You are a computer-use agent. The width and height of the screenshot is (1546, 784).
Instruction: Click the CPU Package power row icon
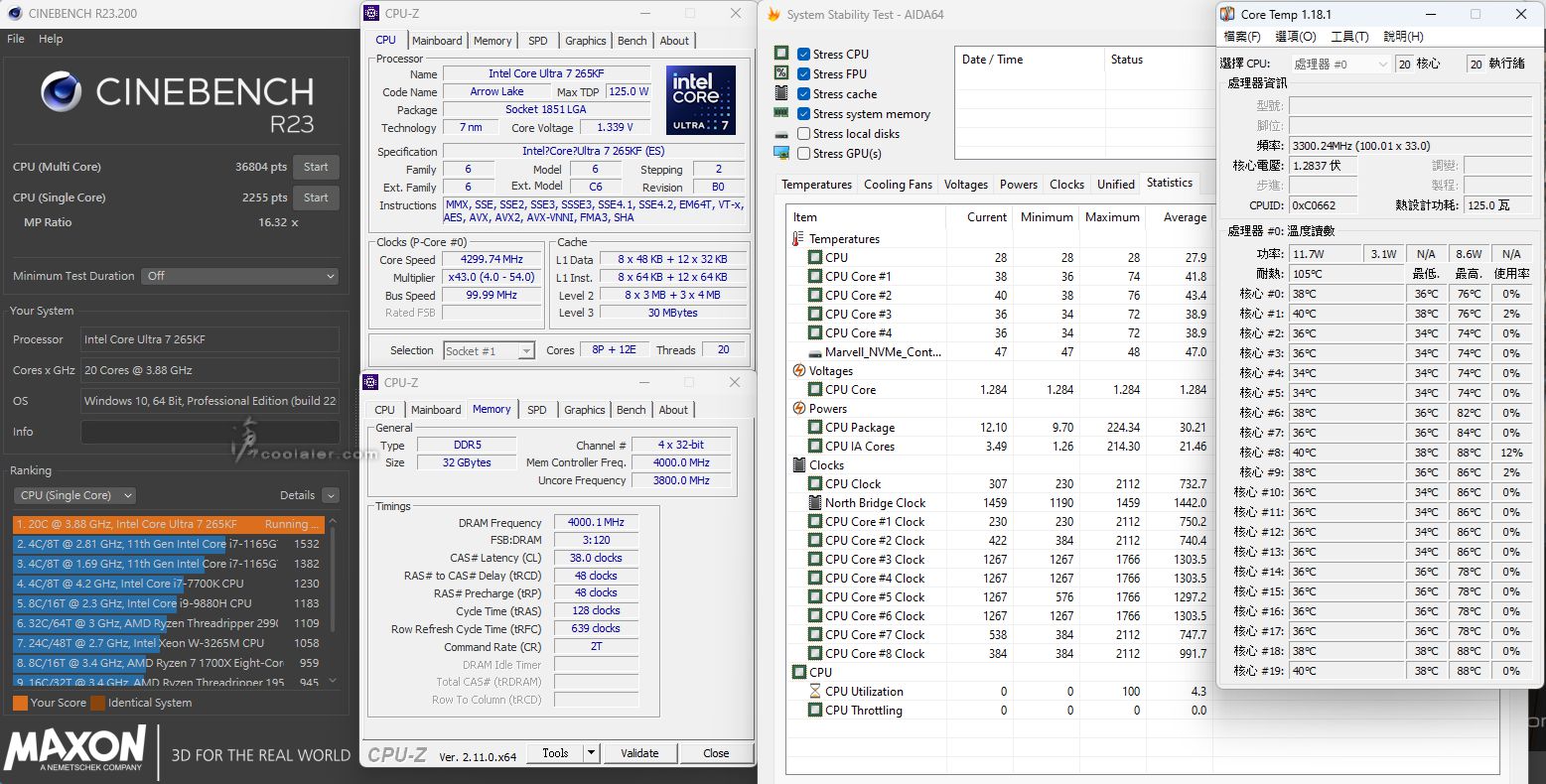(x=815, y=428)
